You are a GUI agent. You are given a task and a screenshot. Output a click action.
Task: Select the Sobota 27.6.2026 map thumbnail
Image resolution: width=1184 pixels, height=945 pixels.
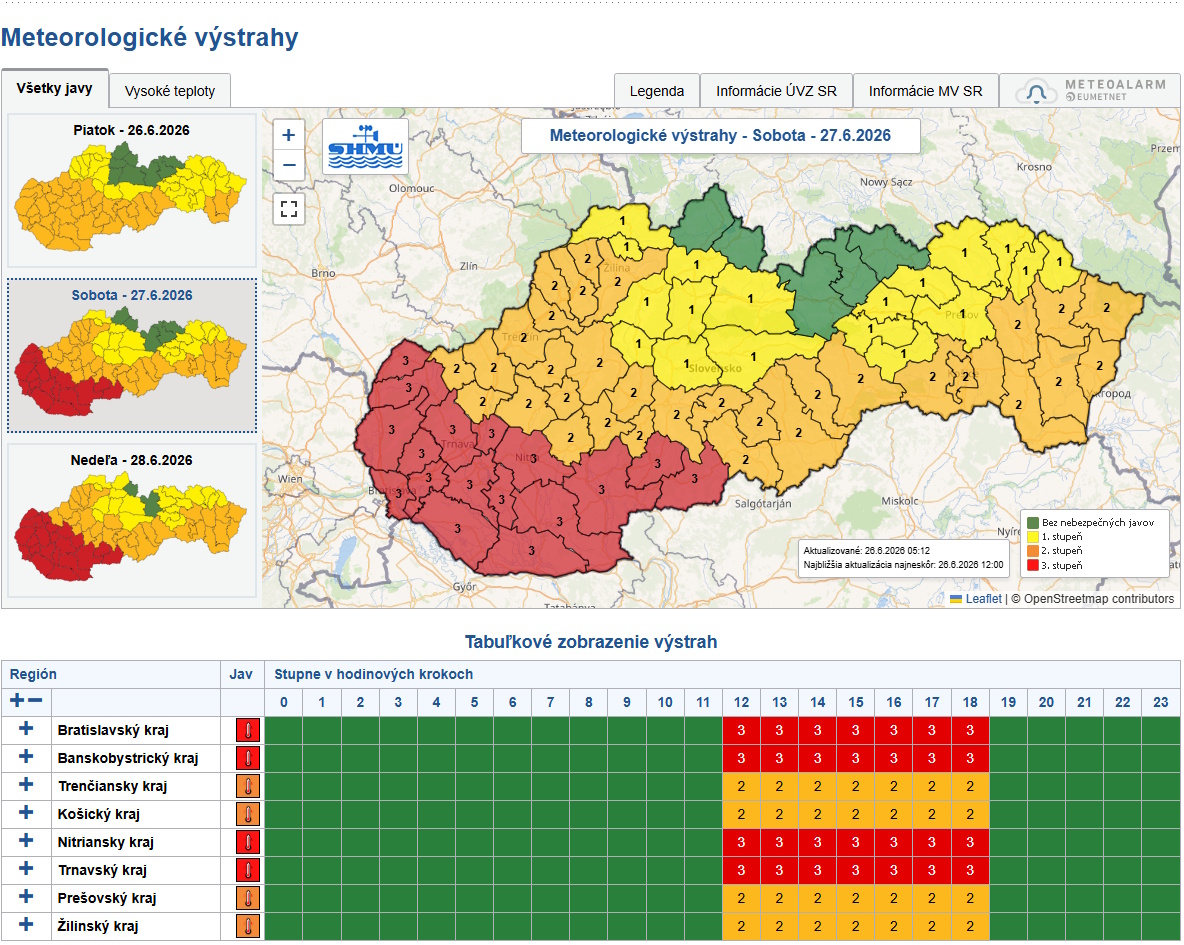(x=131, y=355)
